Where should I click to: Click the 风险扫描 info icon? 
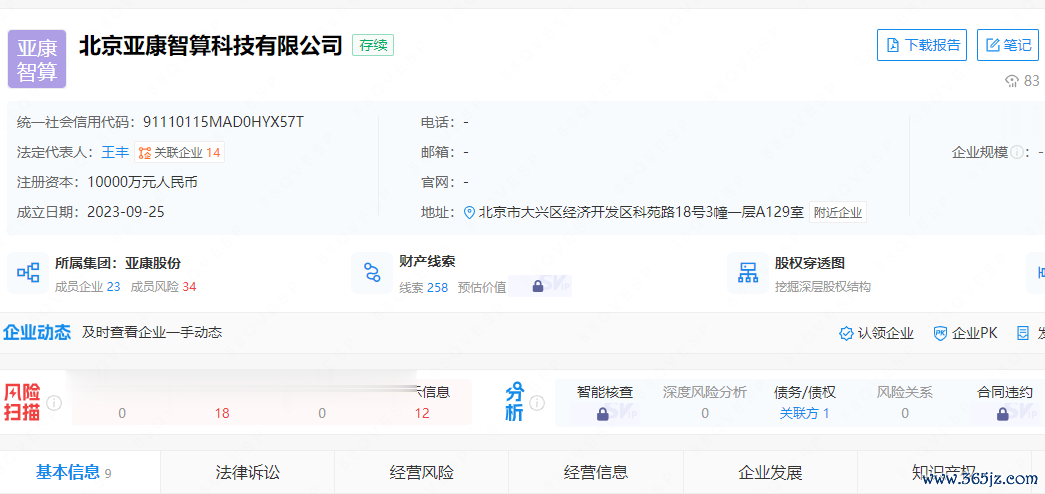[55, 403]
